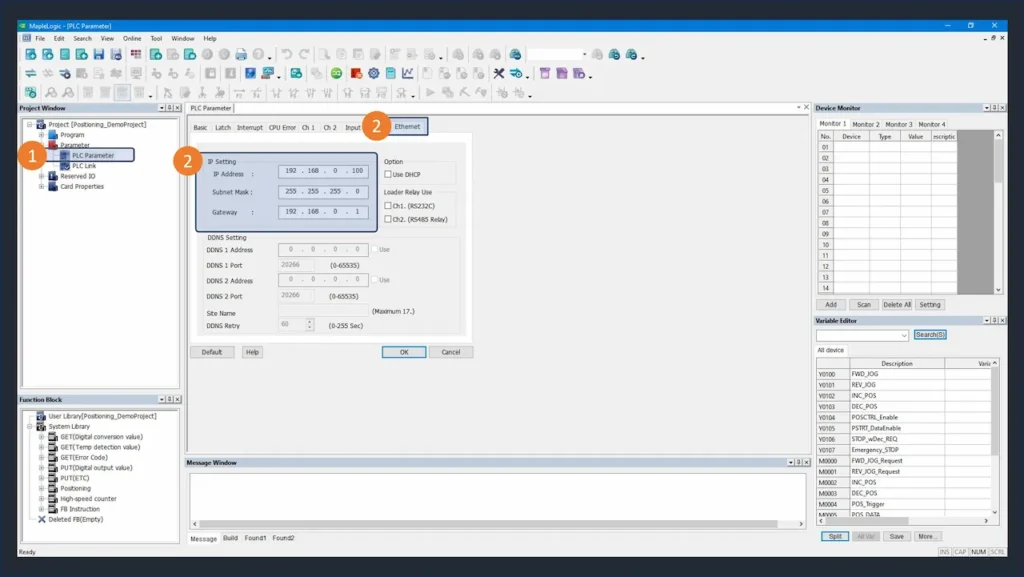
Task: Click the OK button in PLC Parameter
Action: [x=404, y=352]
